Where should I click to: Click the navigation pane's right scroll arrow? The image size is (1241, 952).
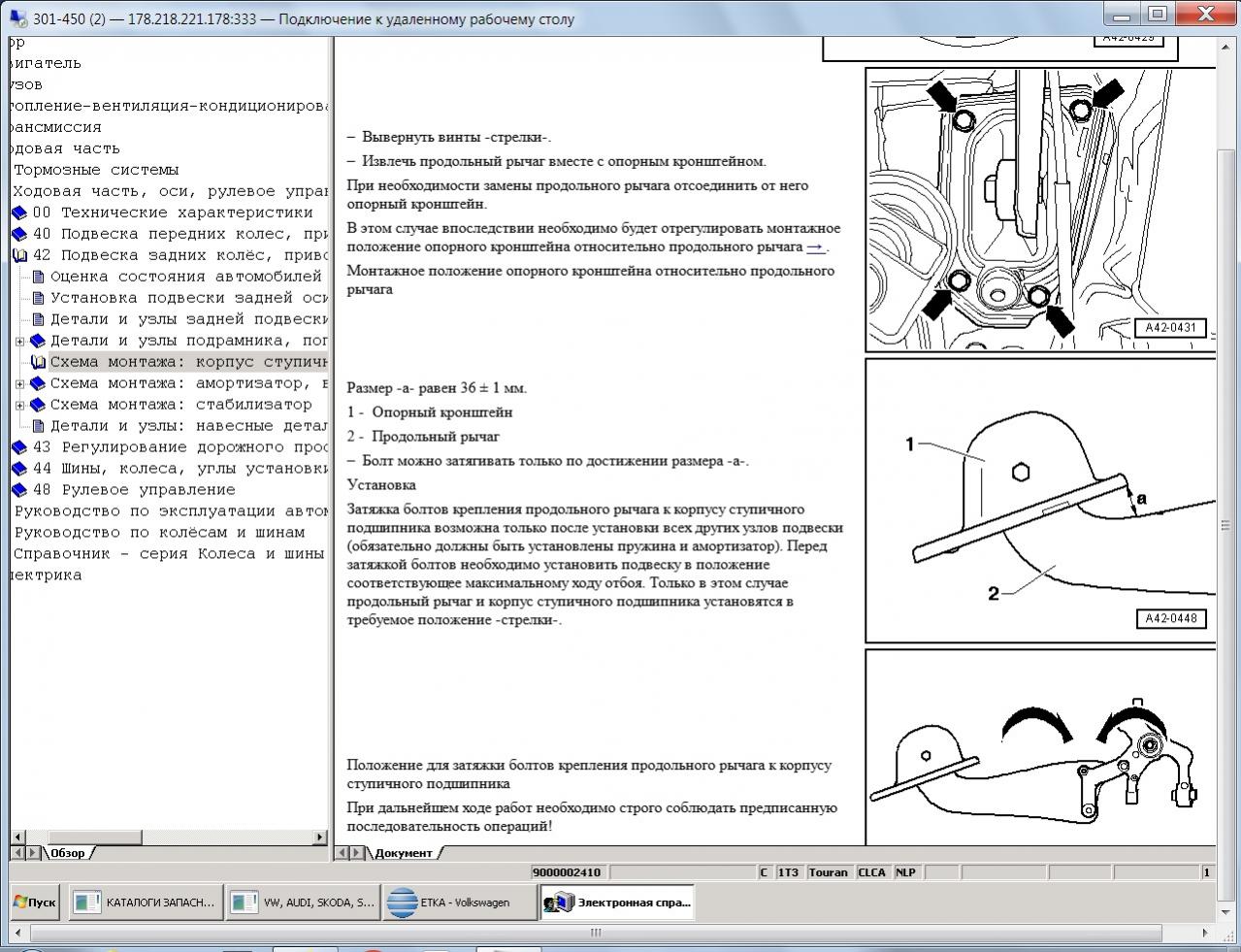point(320,837)
